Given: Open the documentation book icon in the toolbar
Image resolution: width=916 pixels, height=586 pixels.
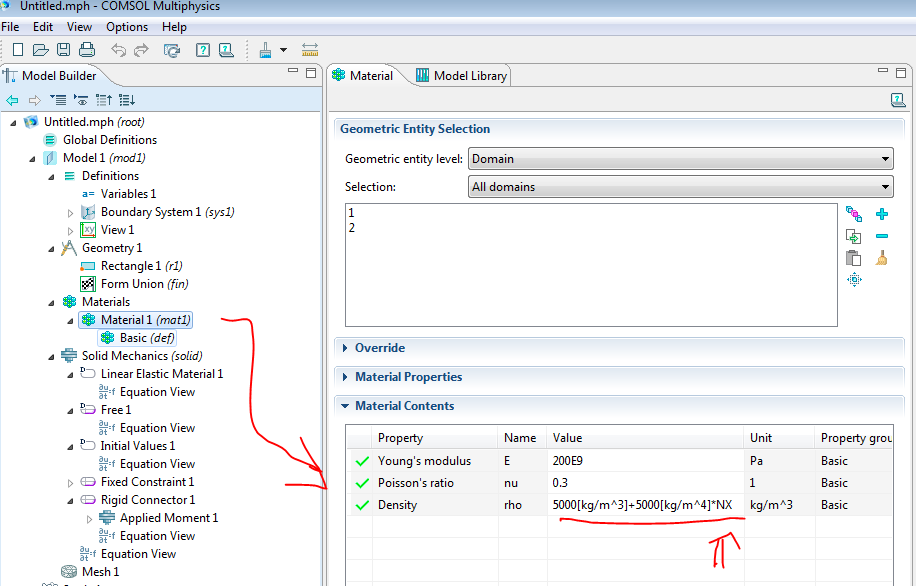Looking at the screenshot, I should (x=226, y=50).
